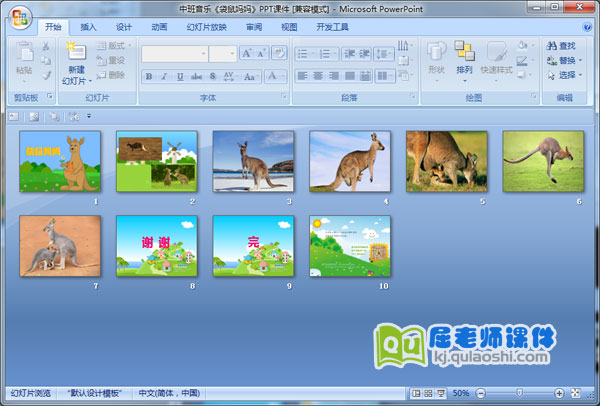Open the font size combo box
The image size is (600, 406).
tap(223, 54)
